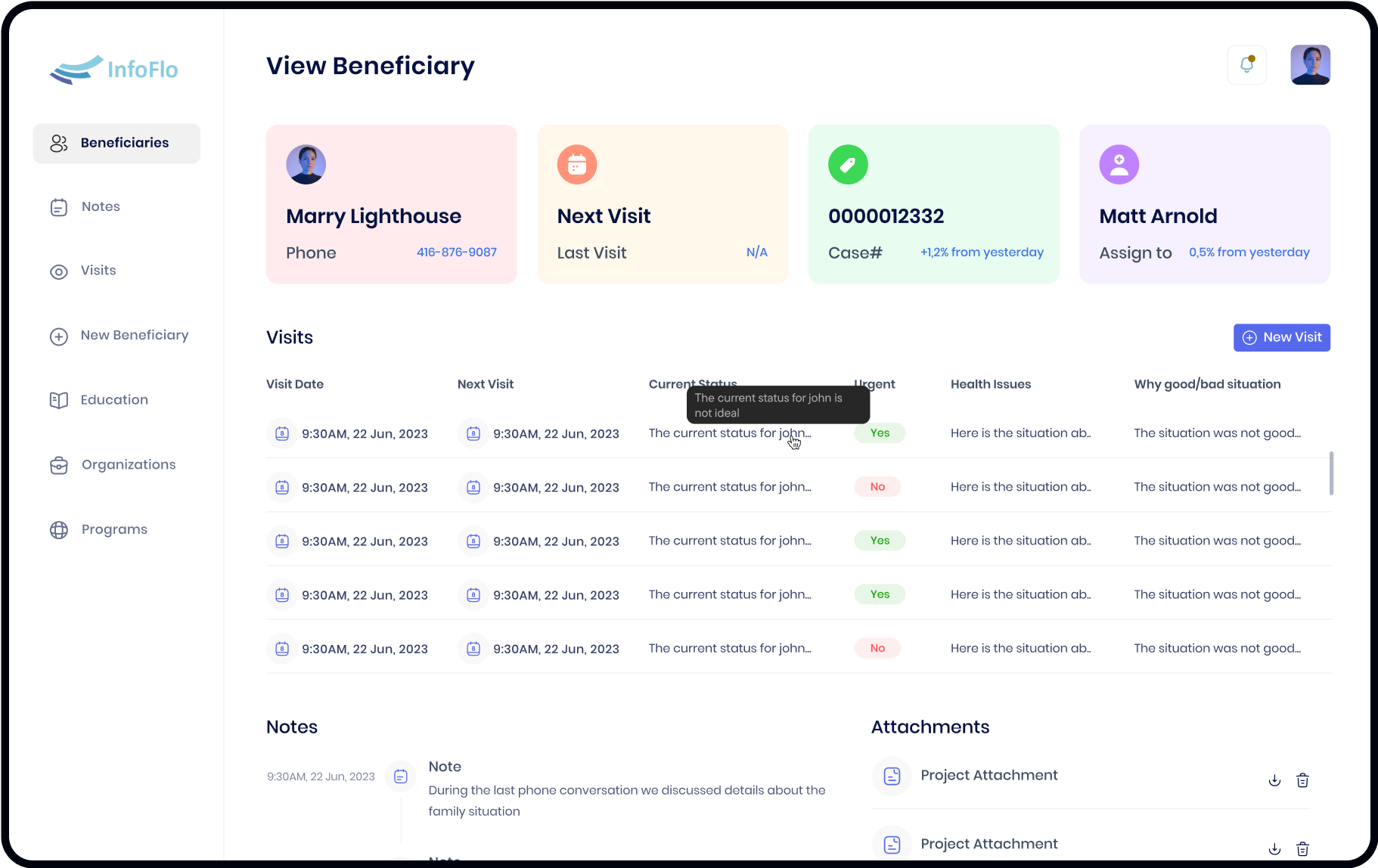Viewport: 1378px width, 868px height.
Task: Download the first Project Attachment
Action: coord(1274,780)
